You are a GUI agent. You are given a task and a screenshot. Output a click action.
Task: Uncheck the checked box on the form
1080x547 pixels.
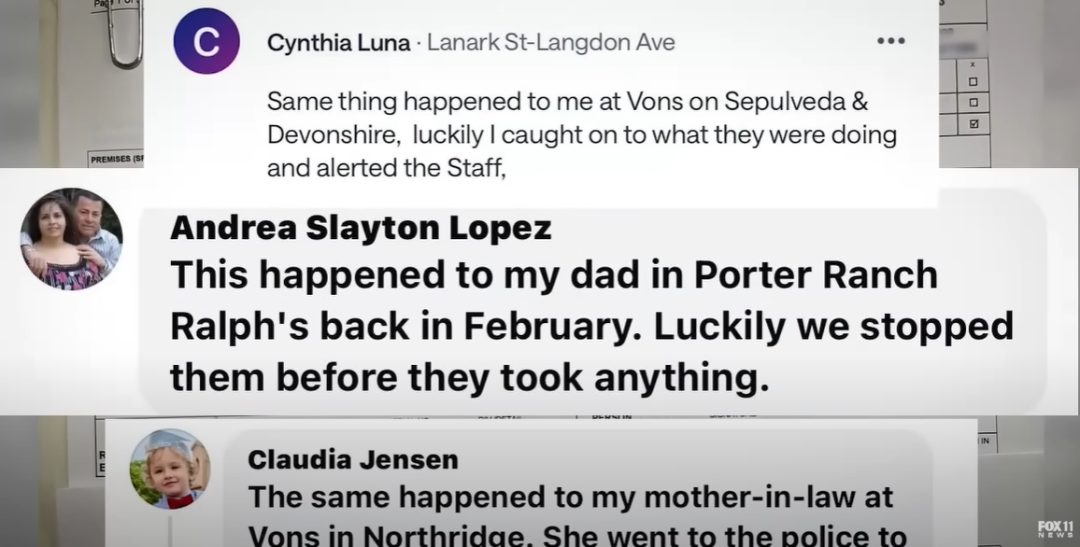(x=973, y=124)
